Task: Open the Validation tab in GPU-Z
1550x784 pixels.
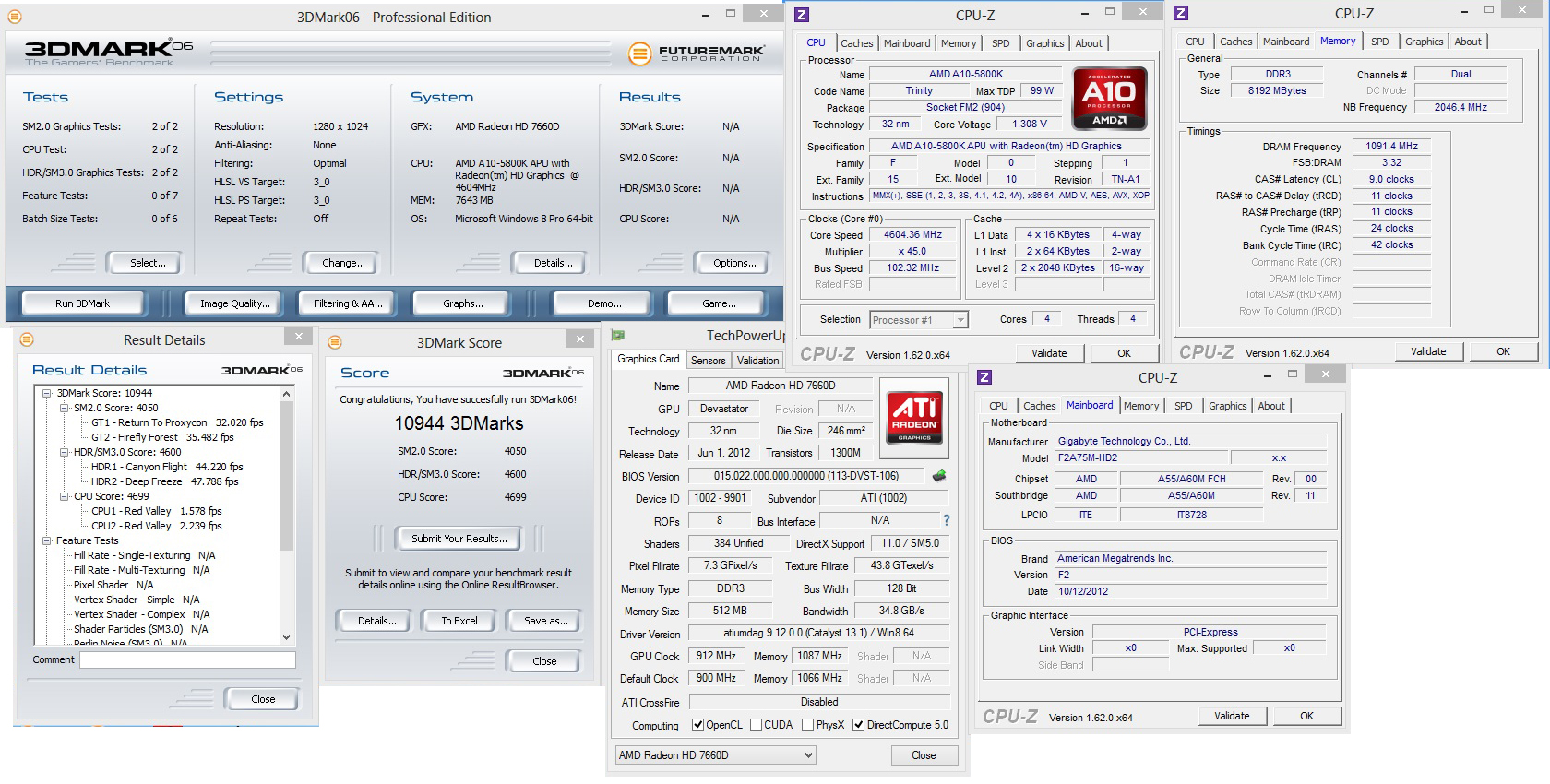Action: point(757,361)
